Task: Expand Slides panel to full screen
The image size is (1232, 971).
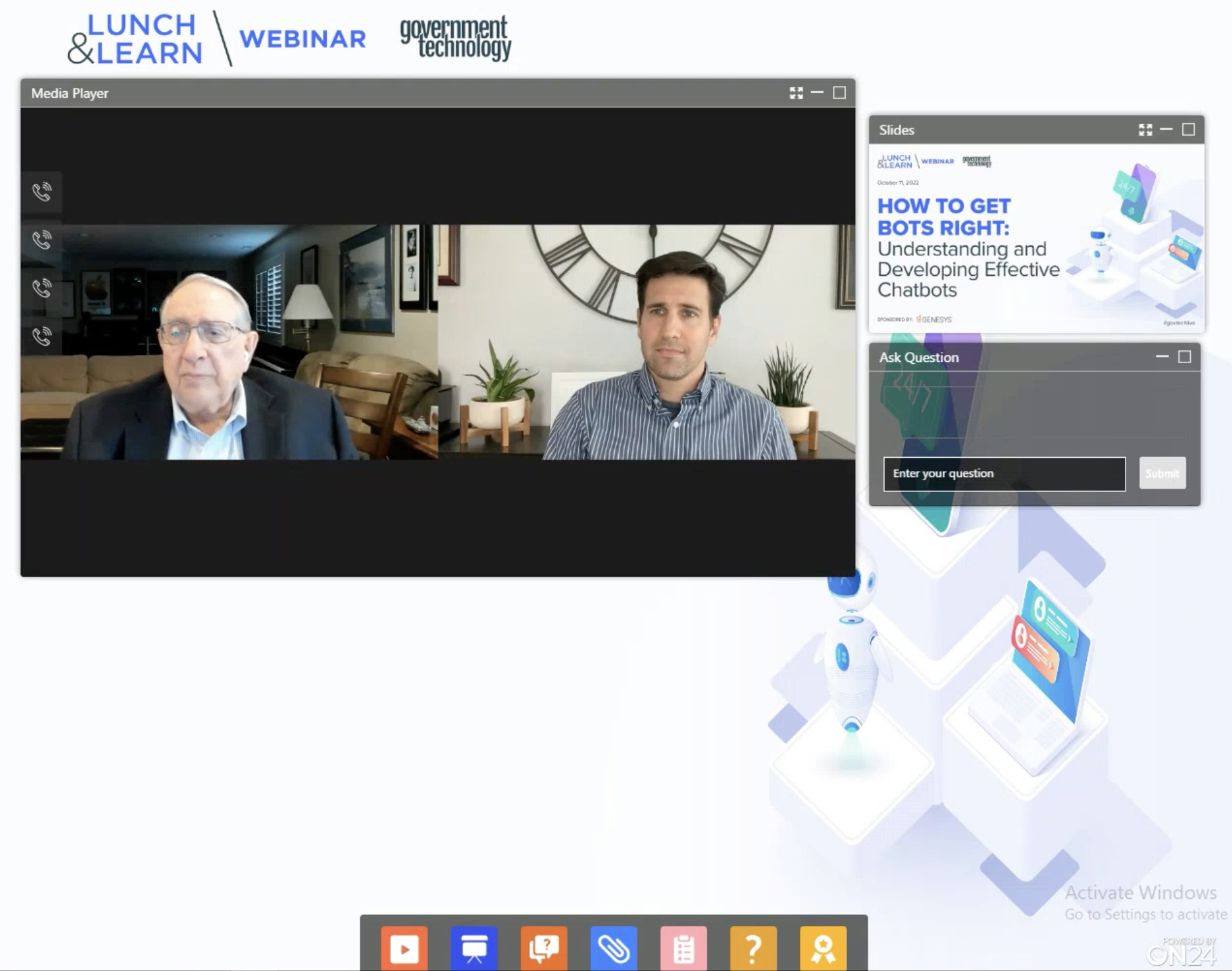Action: point(1145,130)
